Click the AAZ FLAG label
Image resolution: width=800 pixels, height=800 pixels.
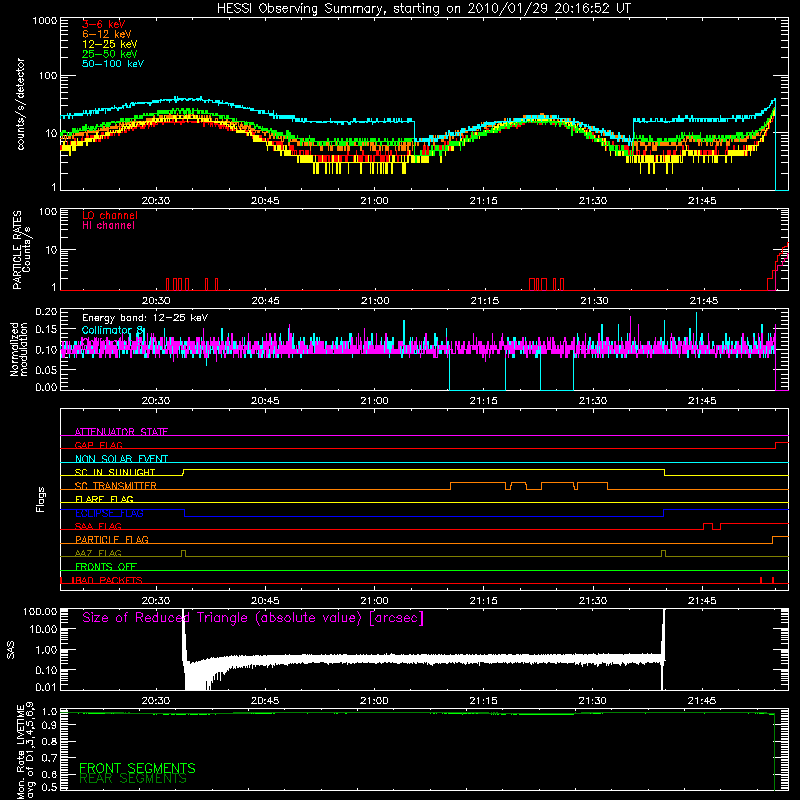98,553
